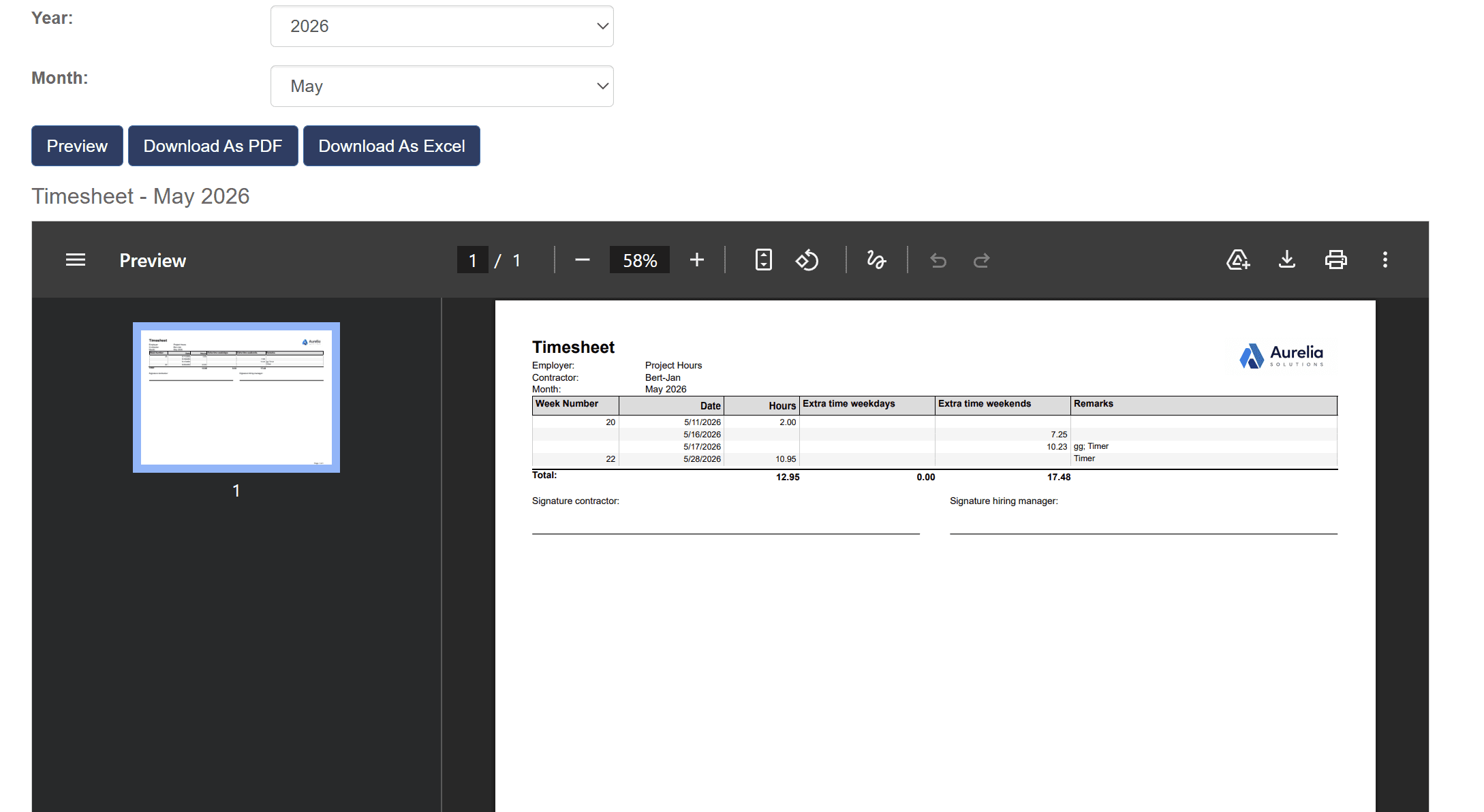Screen dimensions: 1484x812
Task: Click the 'Timesheet - May 2026' heading
Action: pyautogui.click(x=140, y=196)
